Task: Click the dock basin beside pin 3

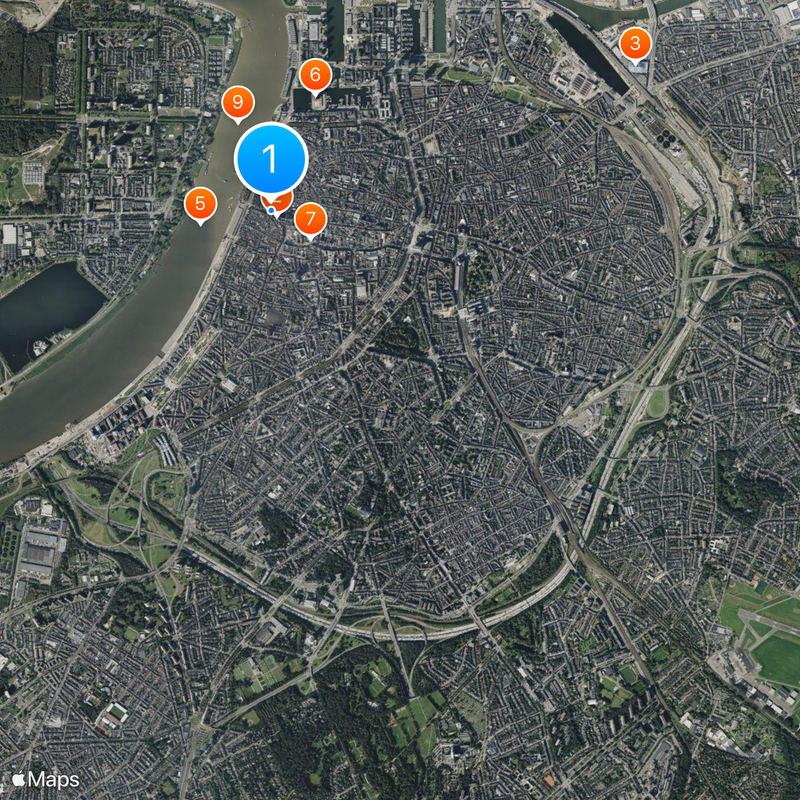Action: click(x=587, y=51)
